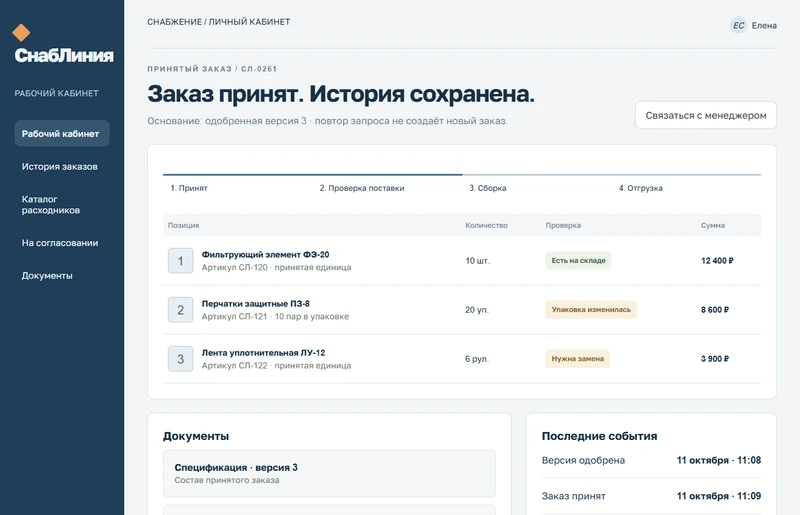The height and width of the screenshot is (515, 800).
Task: Click the orange diamond СнабЛиния logo icon
Action: coord(21,33)
